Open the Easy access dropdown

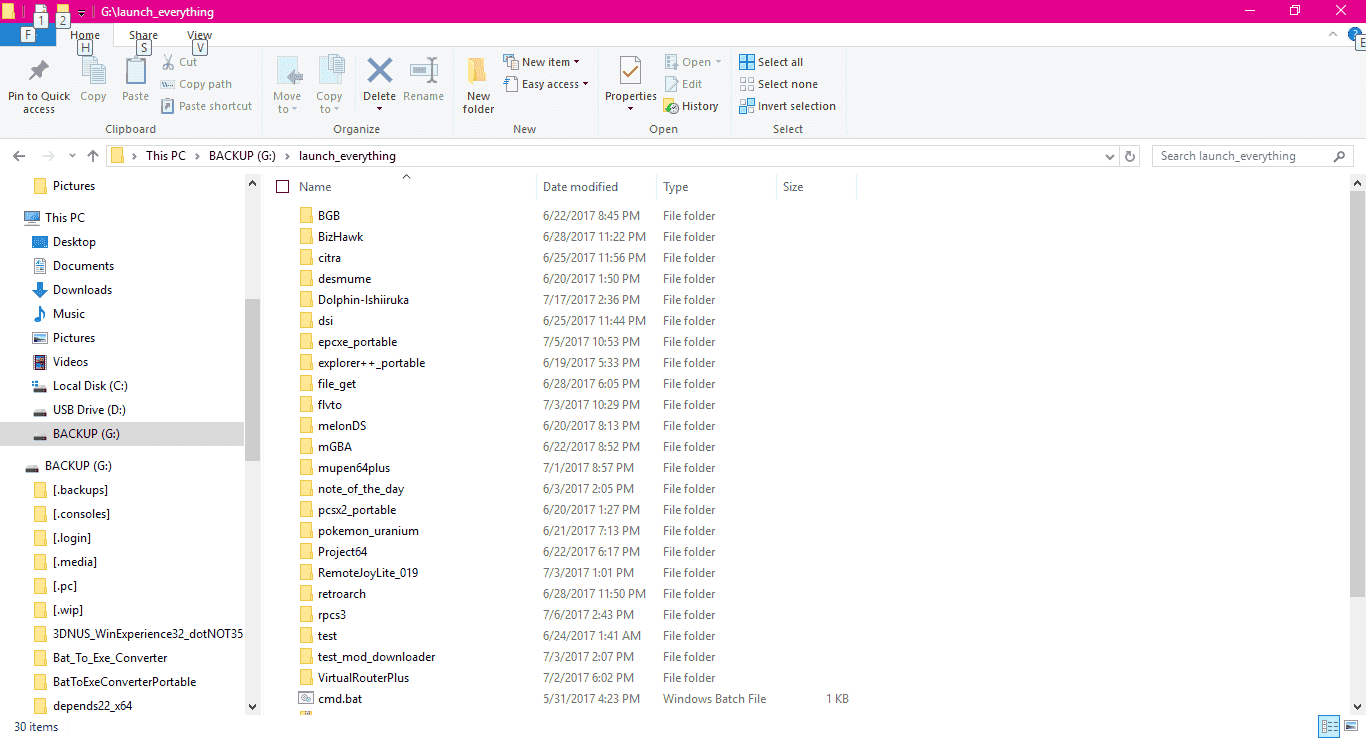(x=545, y=84)
